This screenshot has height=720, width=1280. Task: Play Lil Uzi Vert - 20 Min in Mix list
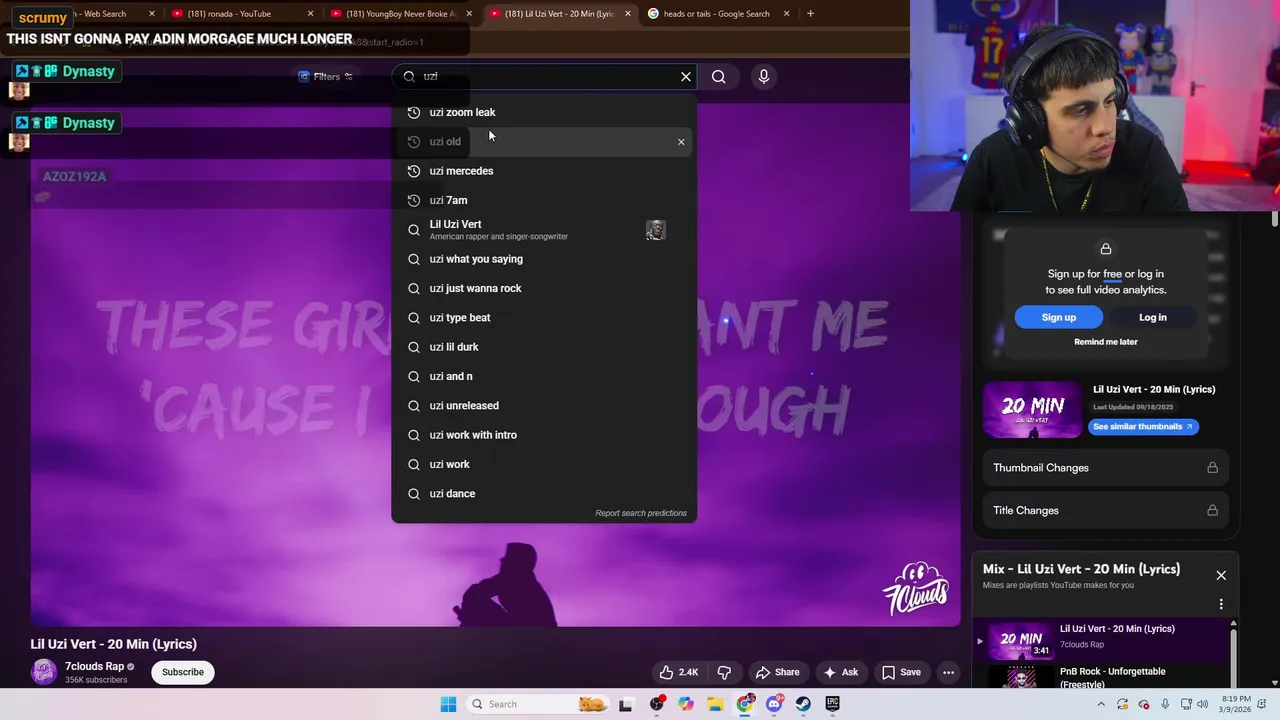(1102, 640)
